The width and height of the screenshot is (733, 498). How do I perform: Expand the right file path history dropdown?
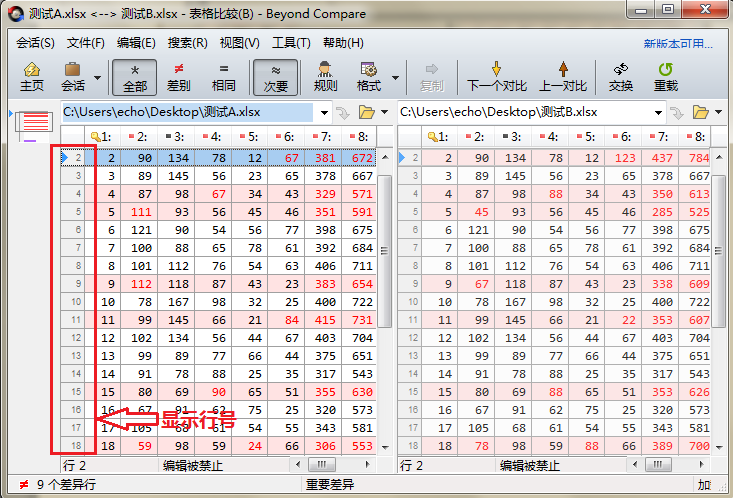click(x=658, y=113)
